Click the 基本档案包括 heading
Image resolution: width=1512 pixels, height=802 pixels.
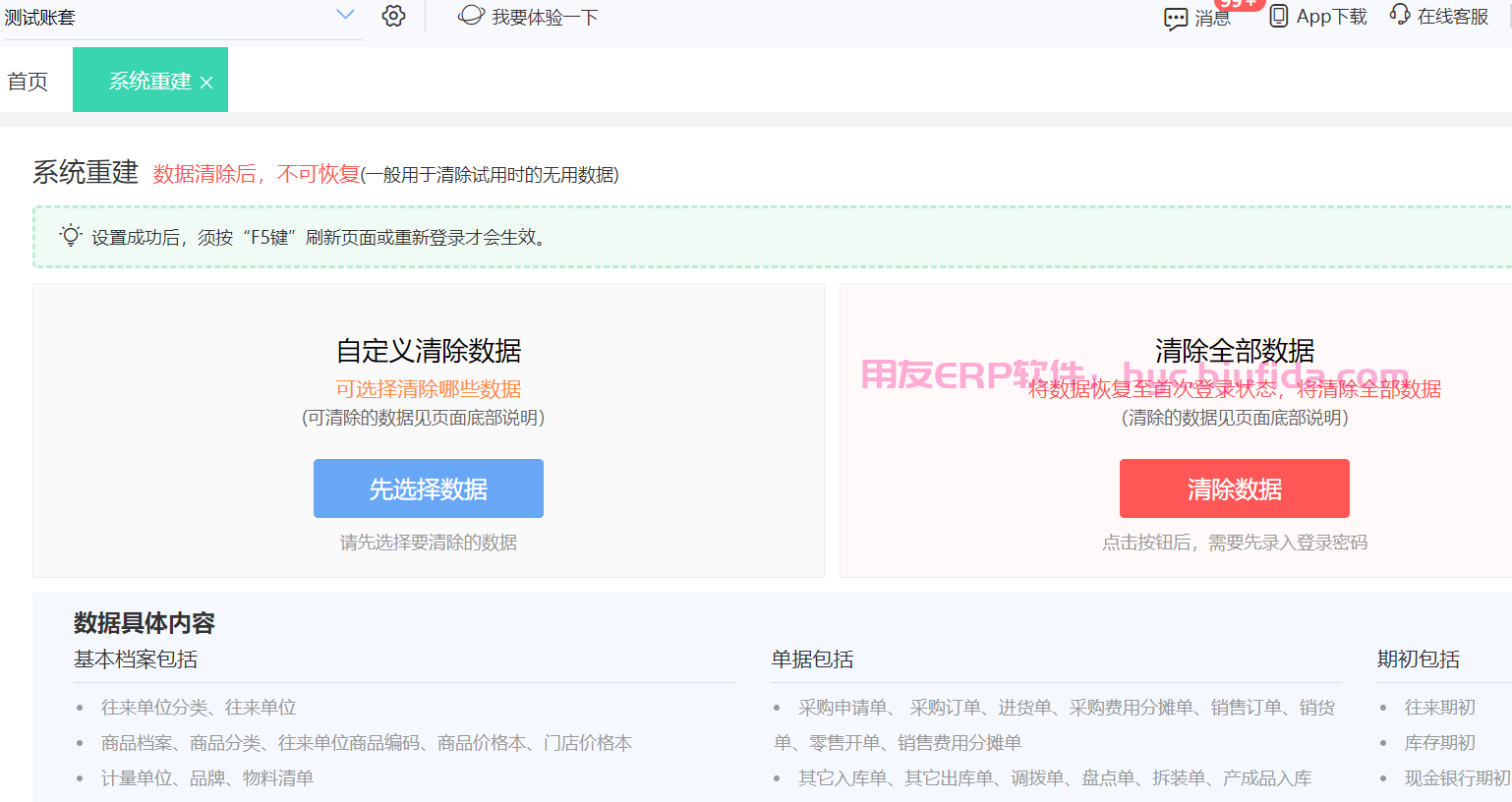point(136,659)
